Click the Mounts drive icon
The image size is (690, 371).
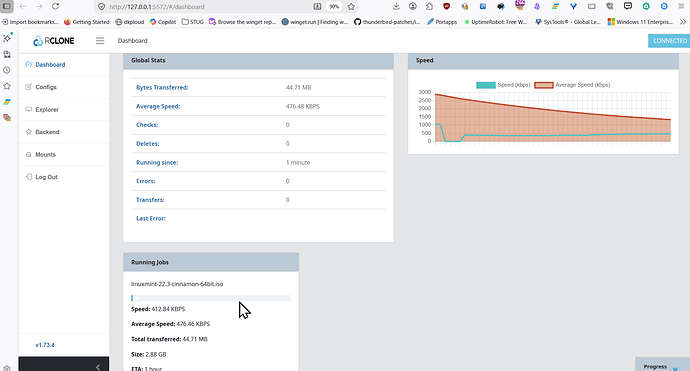point(29,154)
